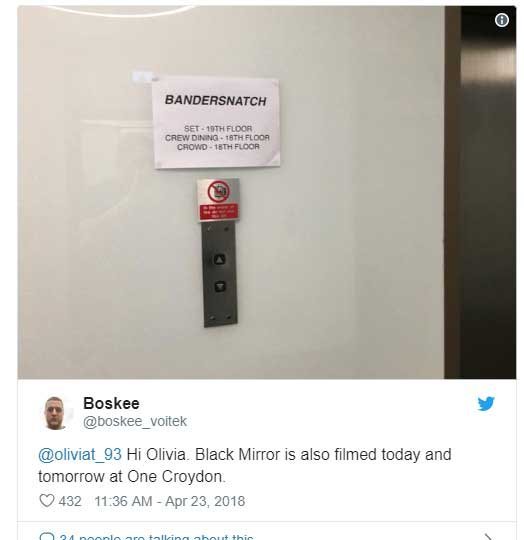Screen dimensions: 524x540
Task: Click the chevron arrow beside the conversation link
Action: click(488, 537)
